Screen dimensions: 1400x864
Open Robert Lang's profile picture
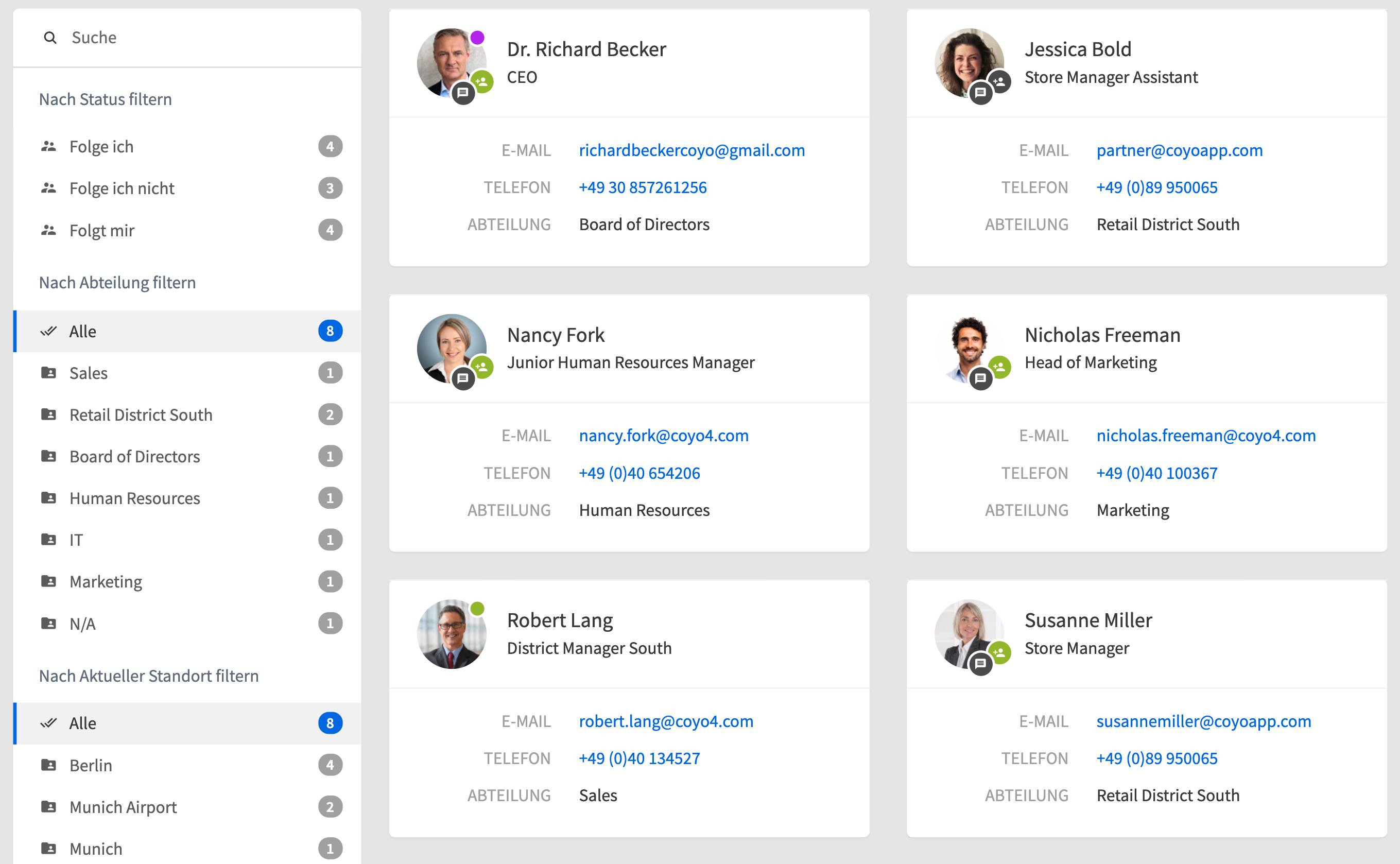[451, 634]
